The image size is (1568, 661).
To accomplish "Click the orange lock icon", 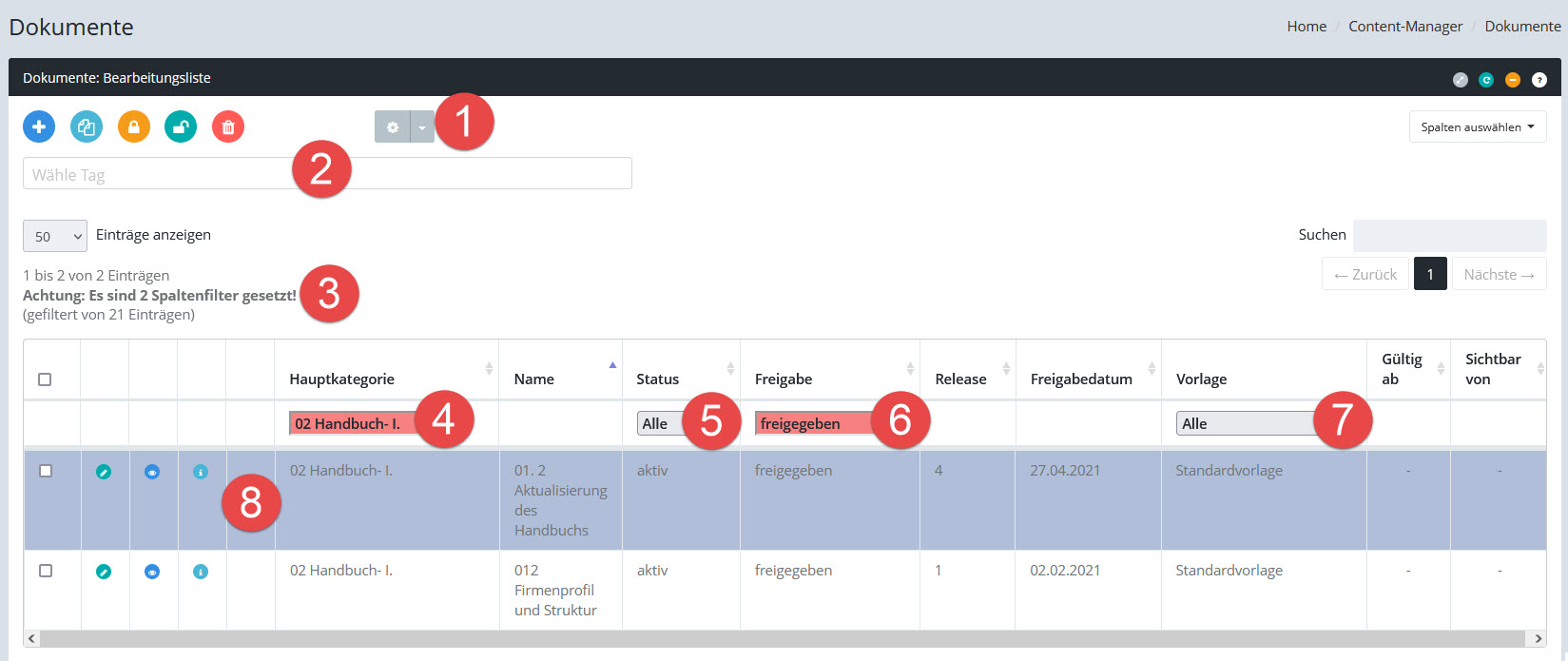I will pos(134,126).
